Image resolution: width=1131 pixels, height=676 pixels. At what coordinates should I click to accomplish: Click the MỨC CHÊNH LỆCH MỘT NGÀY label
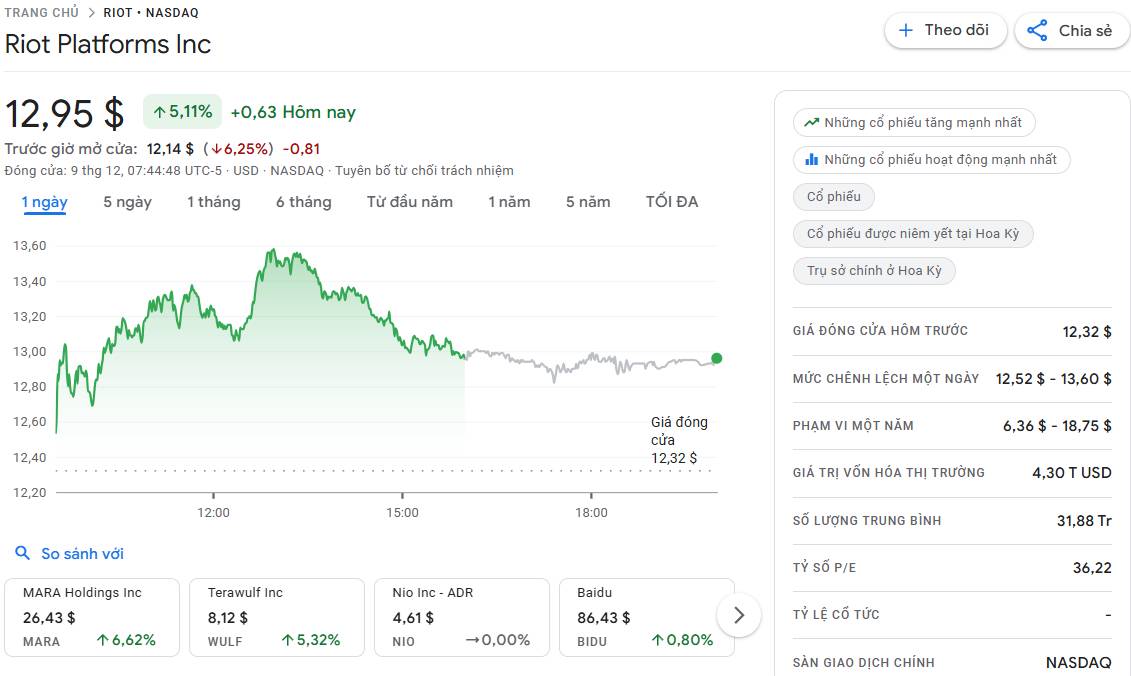pyautogui.click(x=886, y=378)
